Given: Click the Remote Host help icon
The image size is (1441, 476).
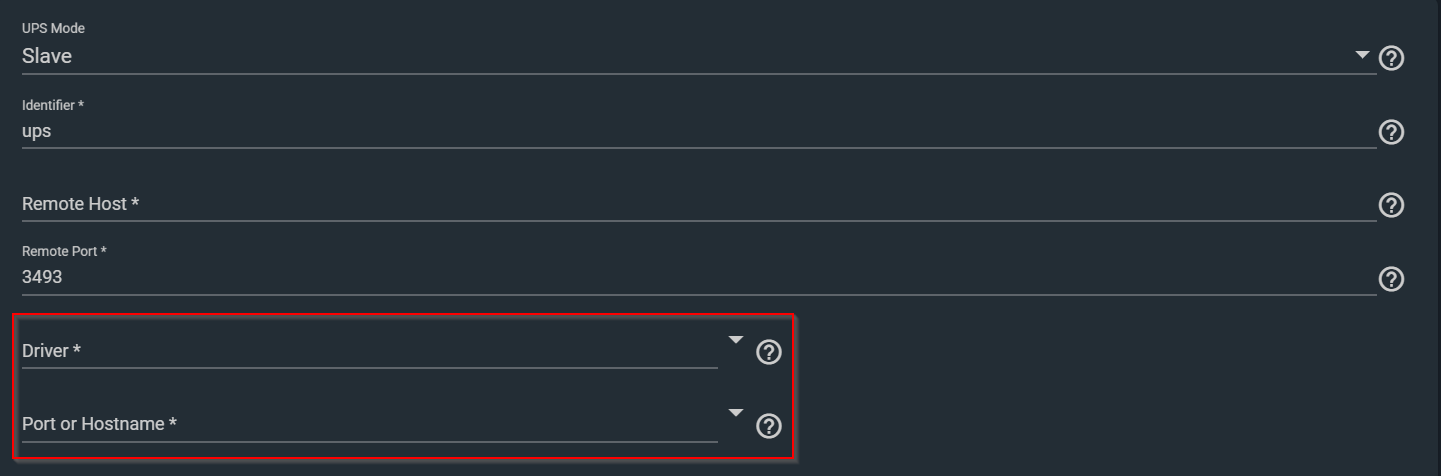Looking at the screenshot, I should point(1391,205).
